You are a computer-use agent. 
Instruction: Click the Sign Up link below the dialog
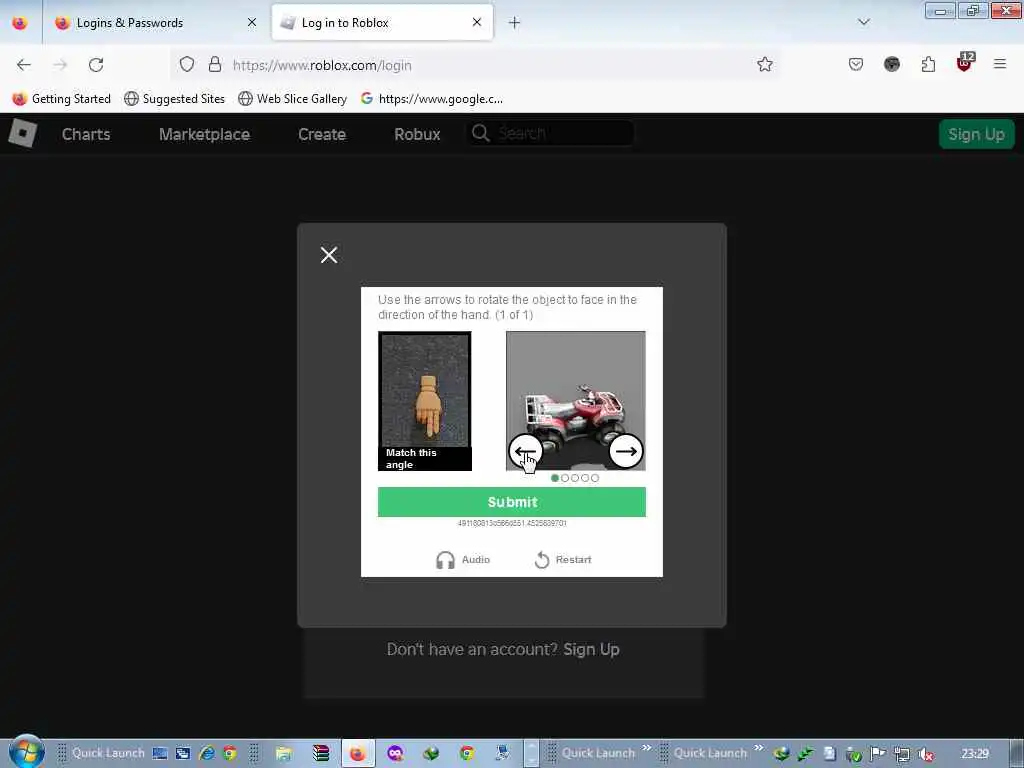(591, 649)
